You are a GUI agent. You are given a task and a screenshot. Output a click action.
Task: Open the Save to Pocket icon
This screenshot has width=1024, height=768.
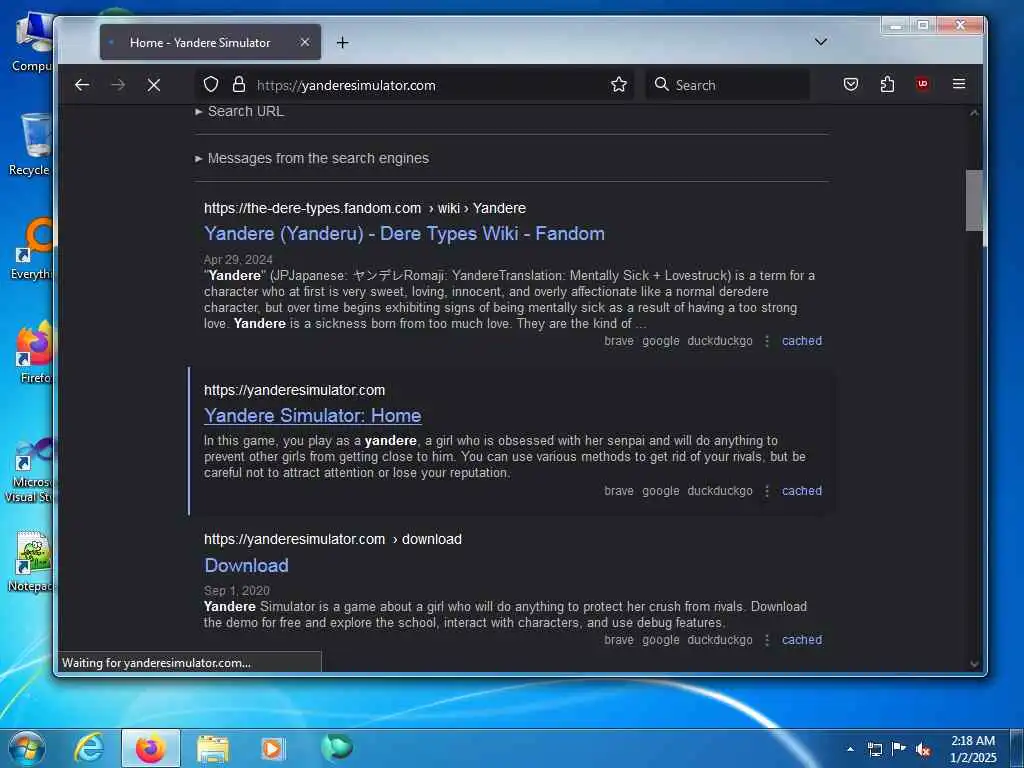pos(850,84)
